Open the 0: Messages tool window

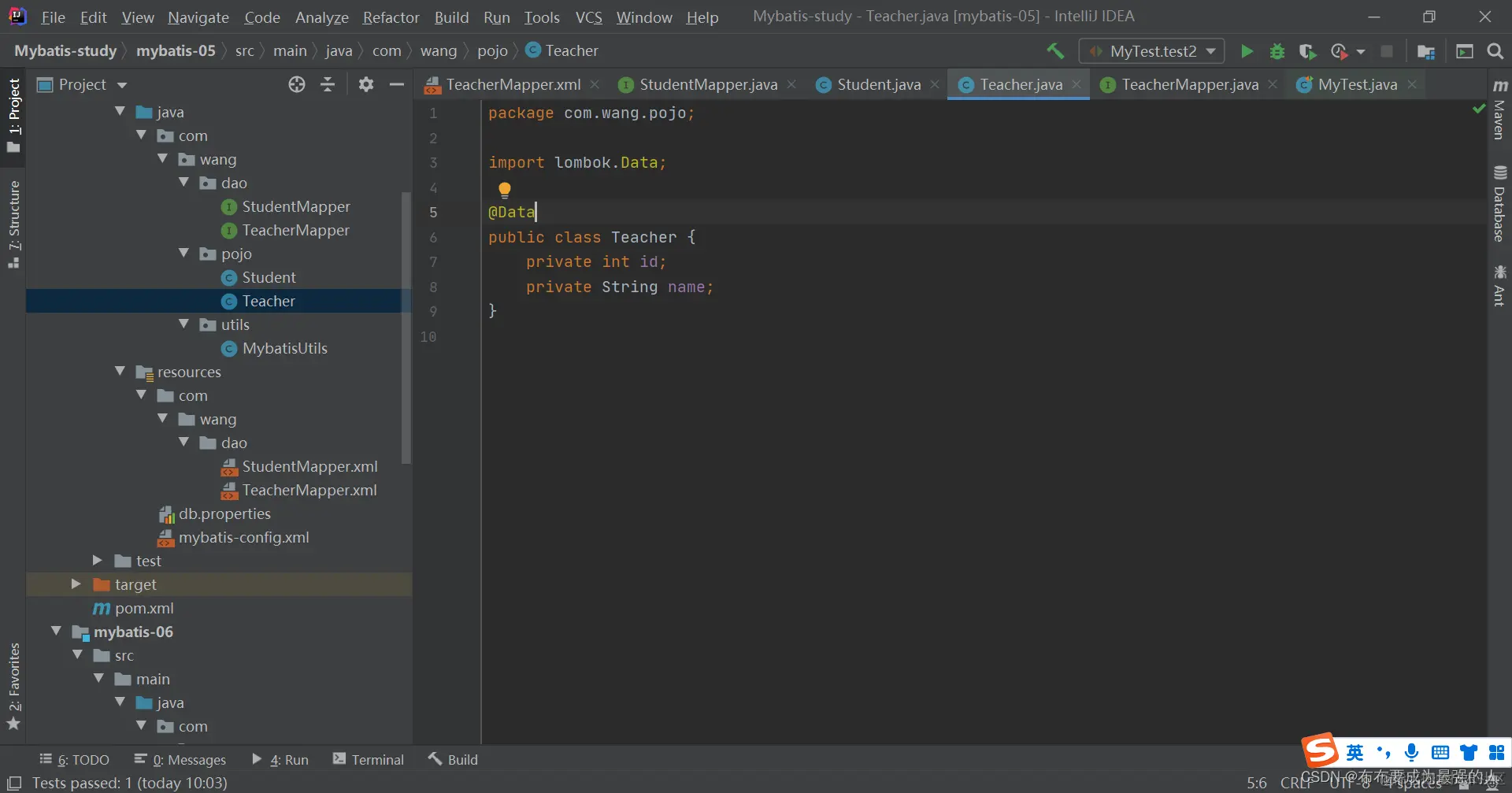pos(180,760)
